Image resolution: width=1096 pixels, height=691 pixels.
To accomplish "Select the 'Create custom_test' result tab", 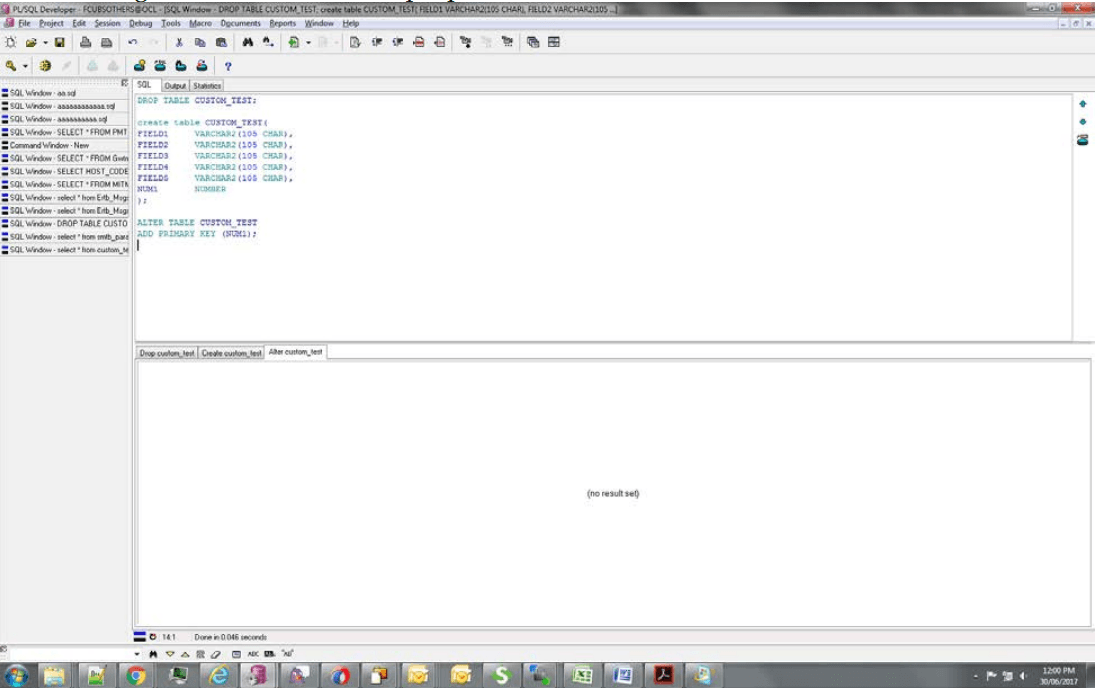I will coord(231,353).
